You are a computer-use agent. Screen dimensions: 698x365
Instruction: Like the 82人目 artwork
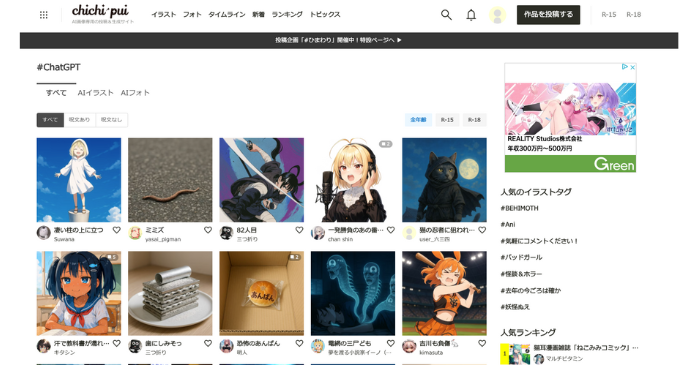click(x=299, y=230)
